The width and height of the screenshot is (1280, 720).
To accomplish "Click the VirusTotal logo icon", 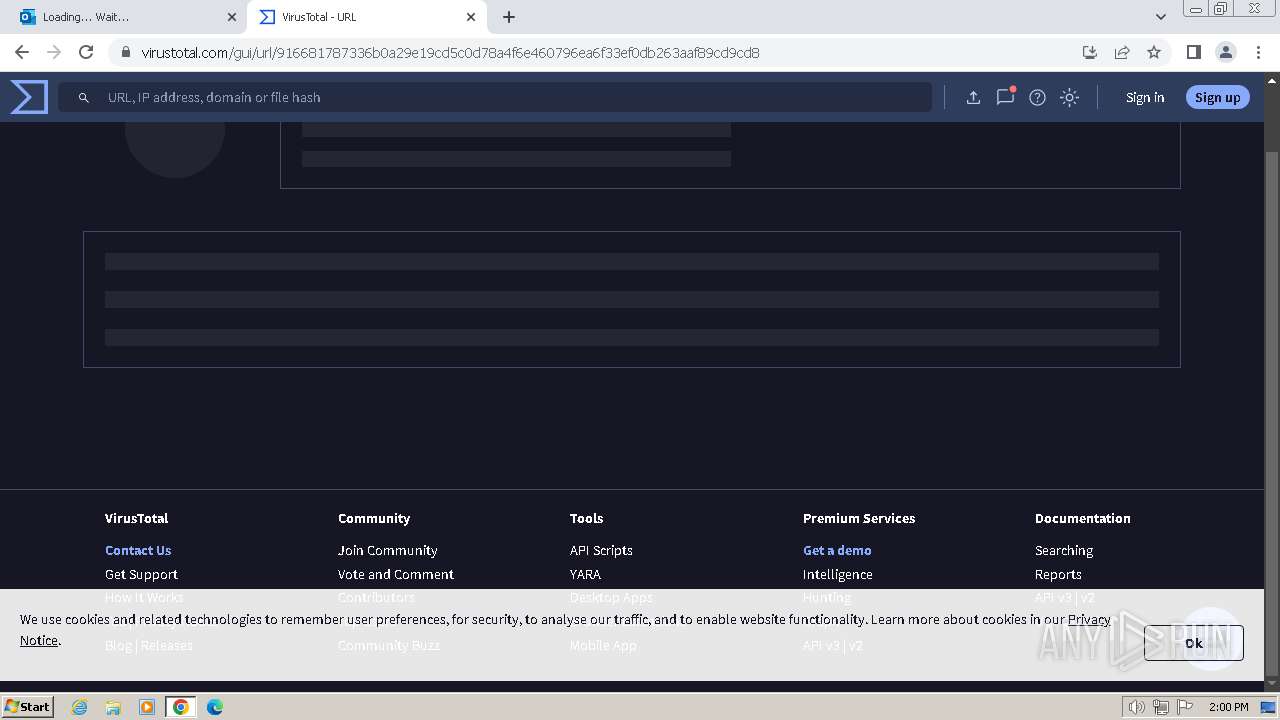I will [29, 97].
